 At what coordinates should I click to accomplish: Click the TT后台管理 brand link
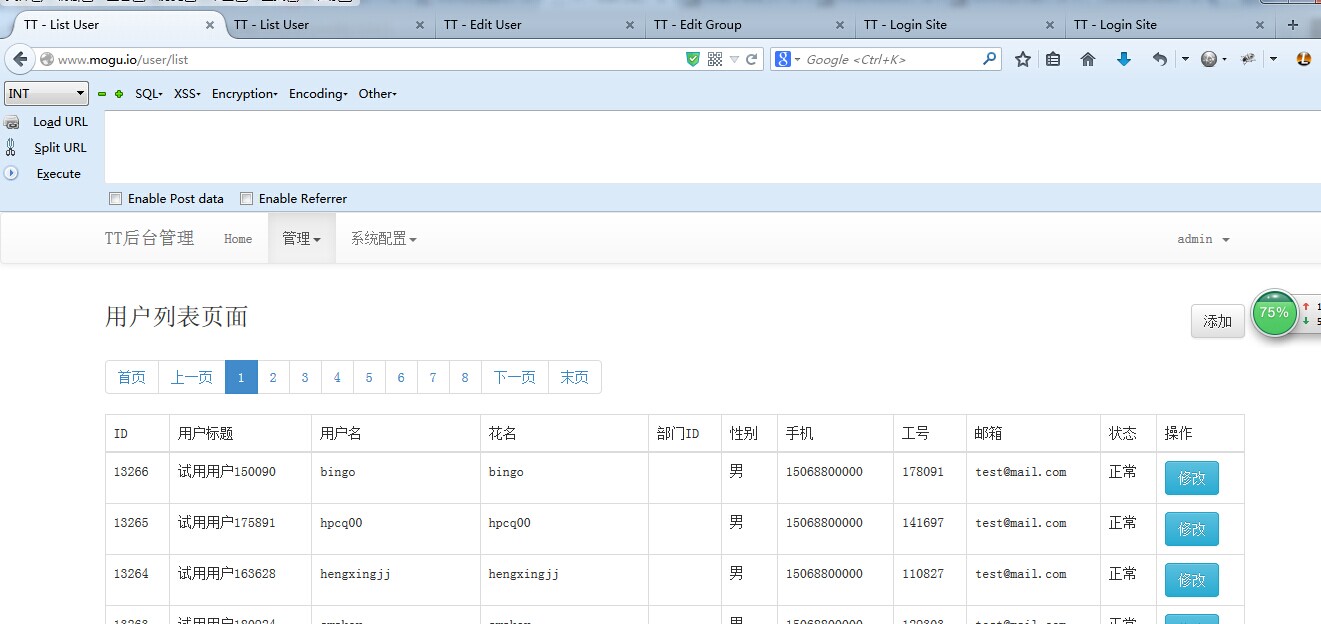[x=150, y=238]
